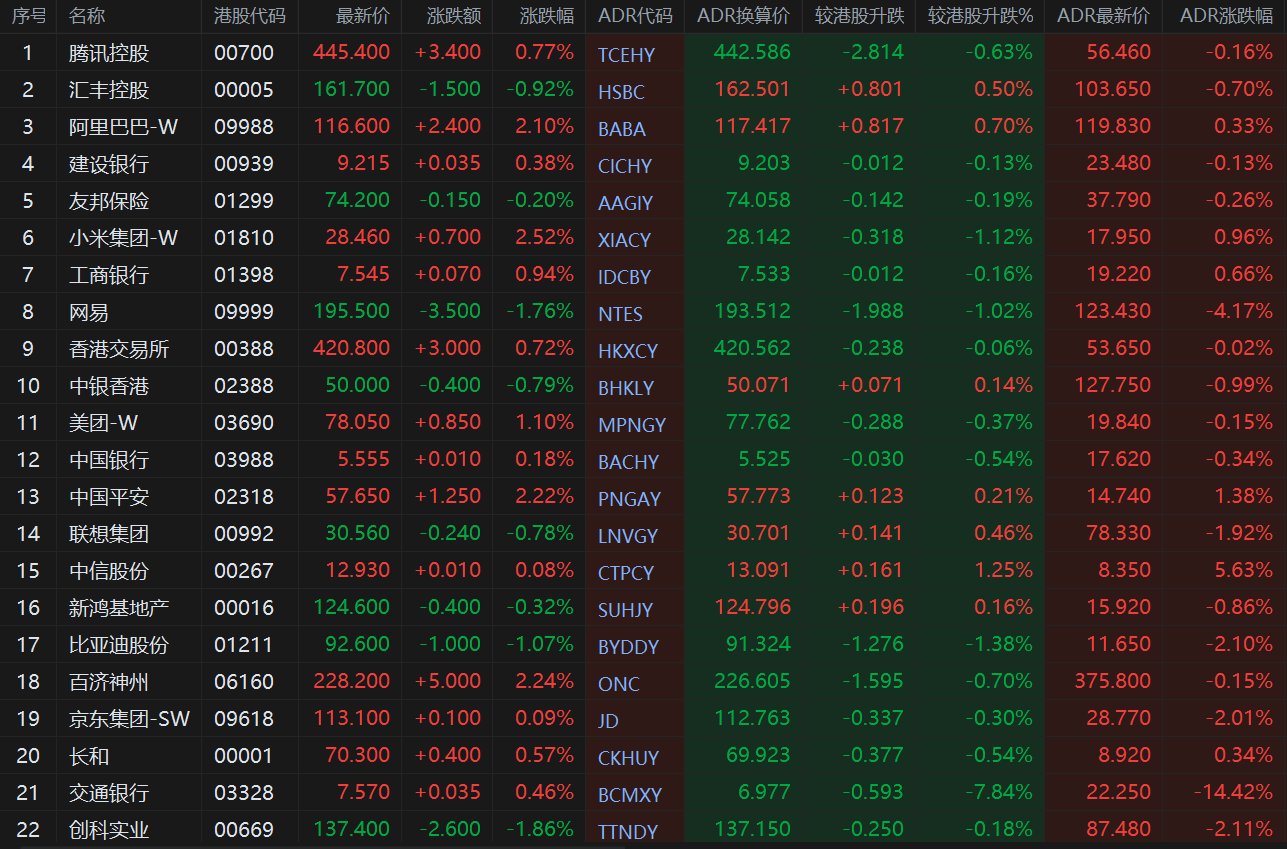Click the HSBC ADR ticker
Image resolution: width=1287 pixels, height=849 pixels.
click(x=621, y=92)
